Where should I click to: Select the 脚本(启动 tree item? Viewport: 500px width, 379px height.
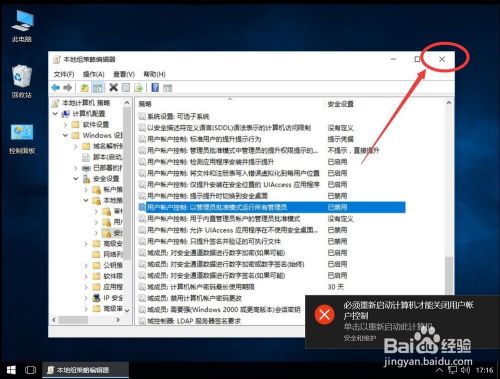pos(102,157)
